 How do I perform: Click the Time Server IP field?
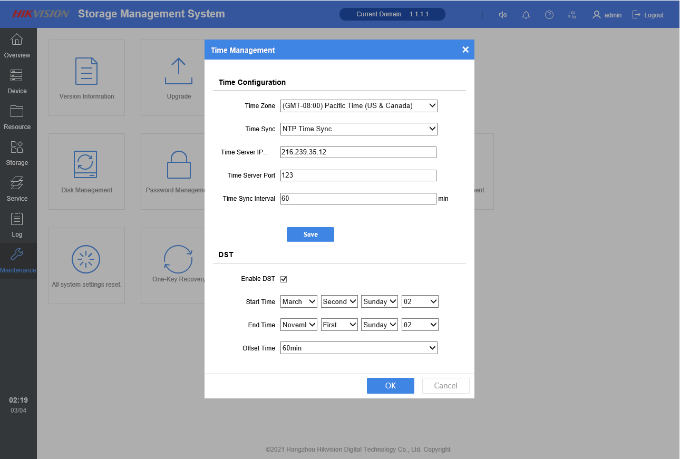click(x=358, y=152)
